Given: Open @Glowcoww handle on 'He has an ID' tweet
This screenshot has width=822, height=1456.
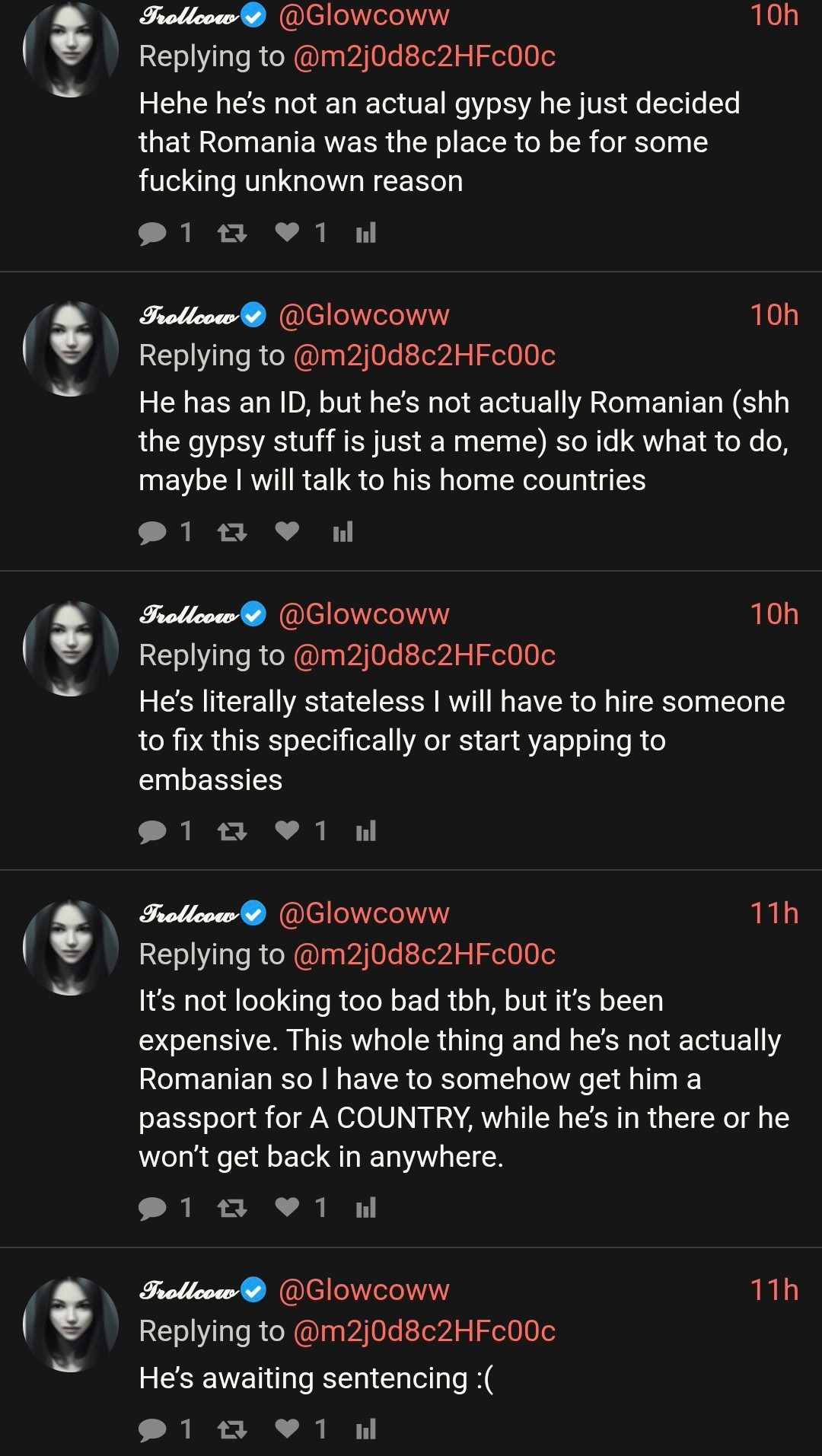Looking at the screenshot, I should [364, 315].
